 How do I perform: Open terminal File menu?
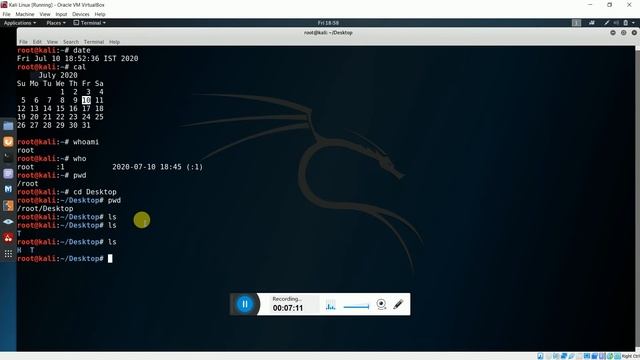point(23,42)
